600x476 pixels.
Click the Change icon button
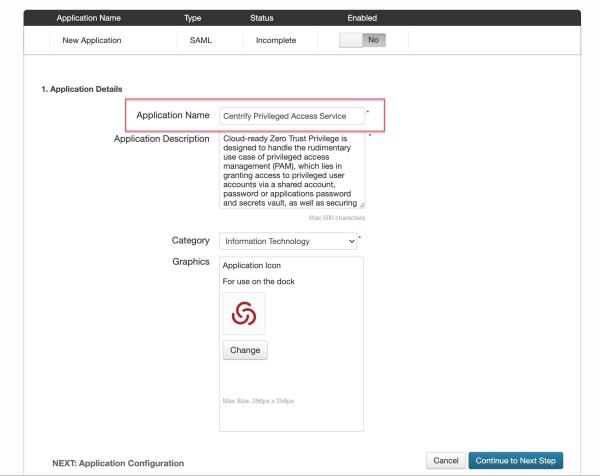pyautogui.click(x=245, y=350)
